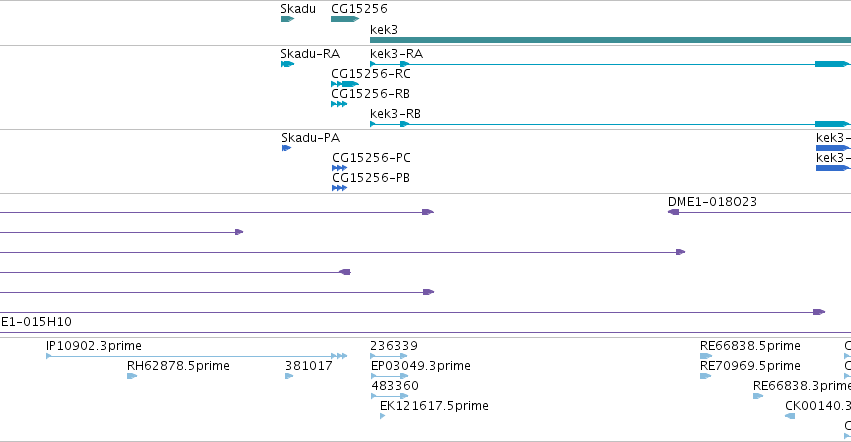Select the EP03049.3prime EST feature

pyautogui.click(x=389, y=376)
